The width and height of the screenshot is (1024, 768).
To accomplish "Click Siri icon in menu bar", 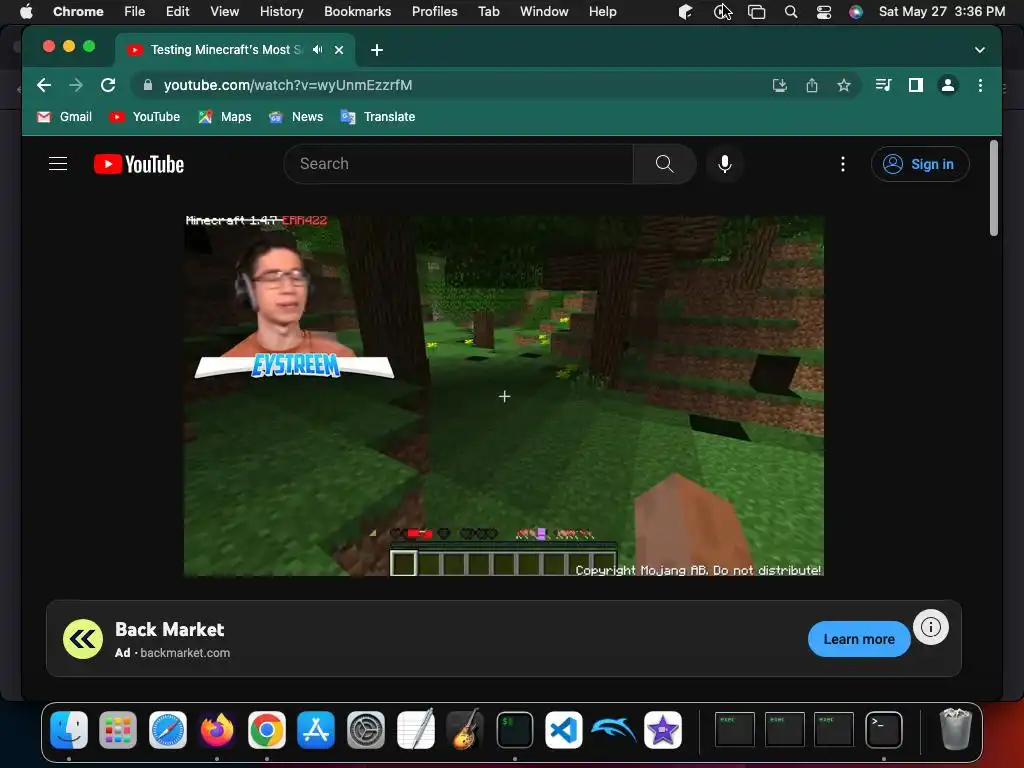I will [x=856, y=11].
